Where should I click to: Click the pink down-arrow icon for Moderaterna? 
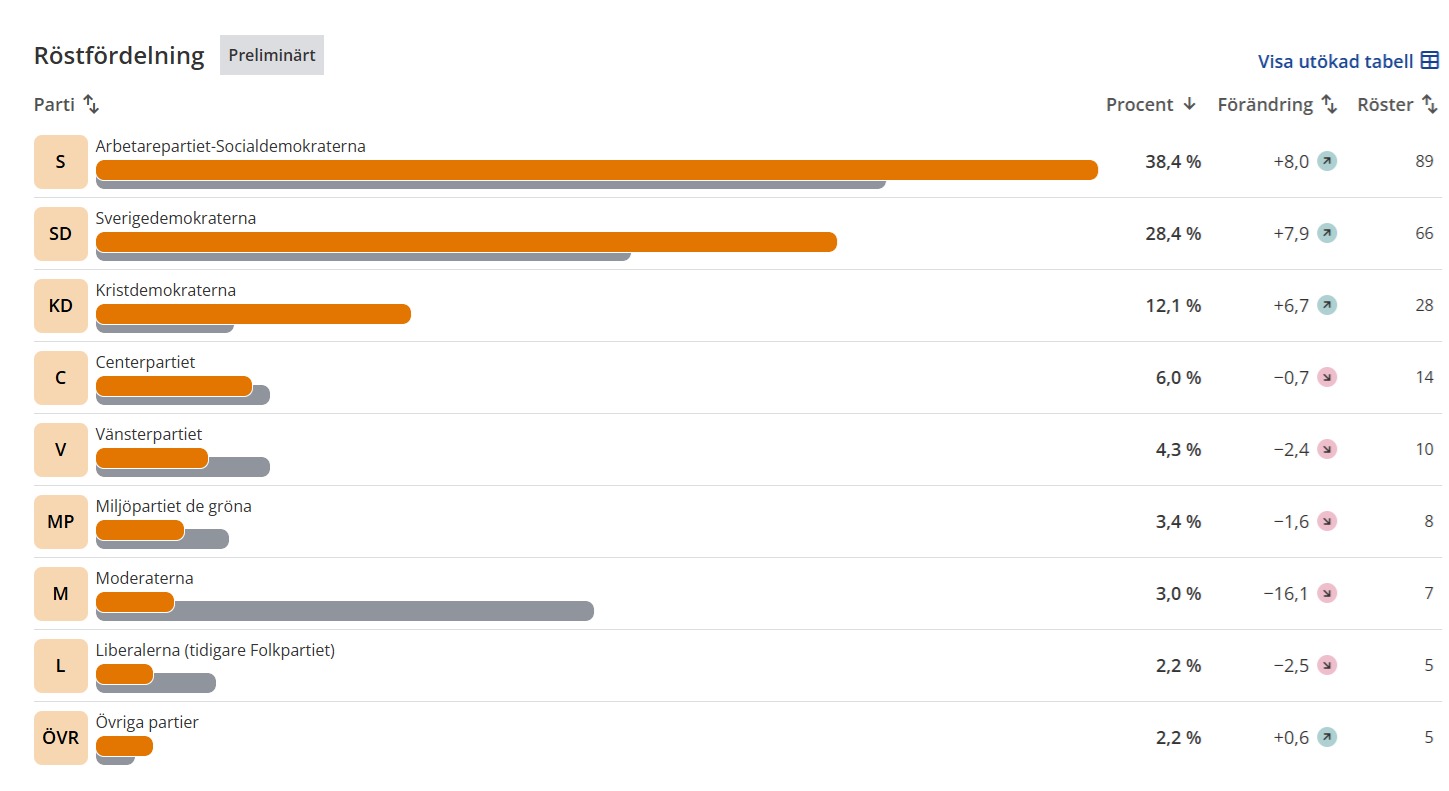tap(1327, 593)
